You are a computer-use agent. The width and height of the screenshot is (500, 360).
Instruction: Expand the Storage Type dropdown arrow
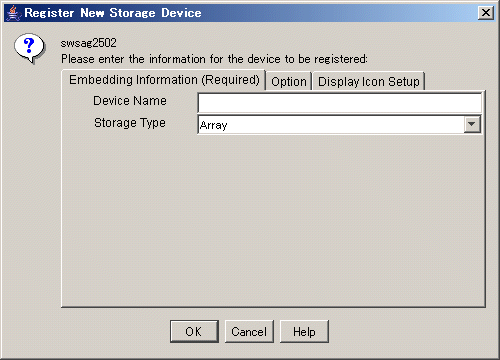[x=472, y=124]
